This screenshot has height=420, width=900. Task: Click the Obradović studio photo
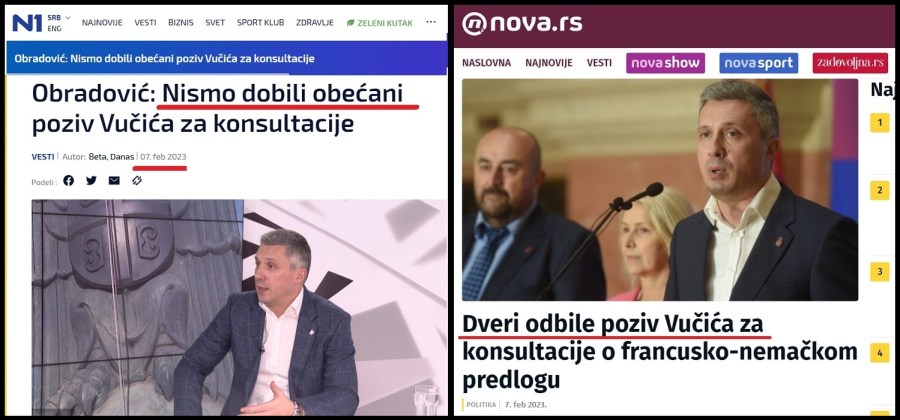coord(239,307)
